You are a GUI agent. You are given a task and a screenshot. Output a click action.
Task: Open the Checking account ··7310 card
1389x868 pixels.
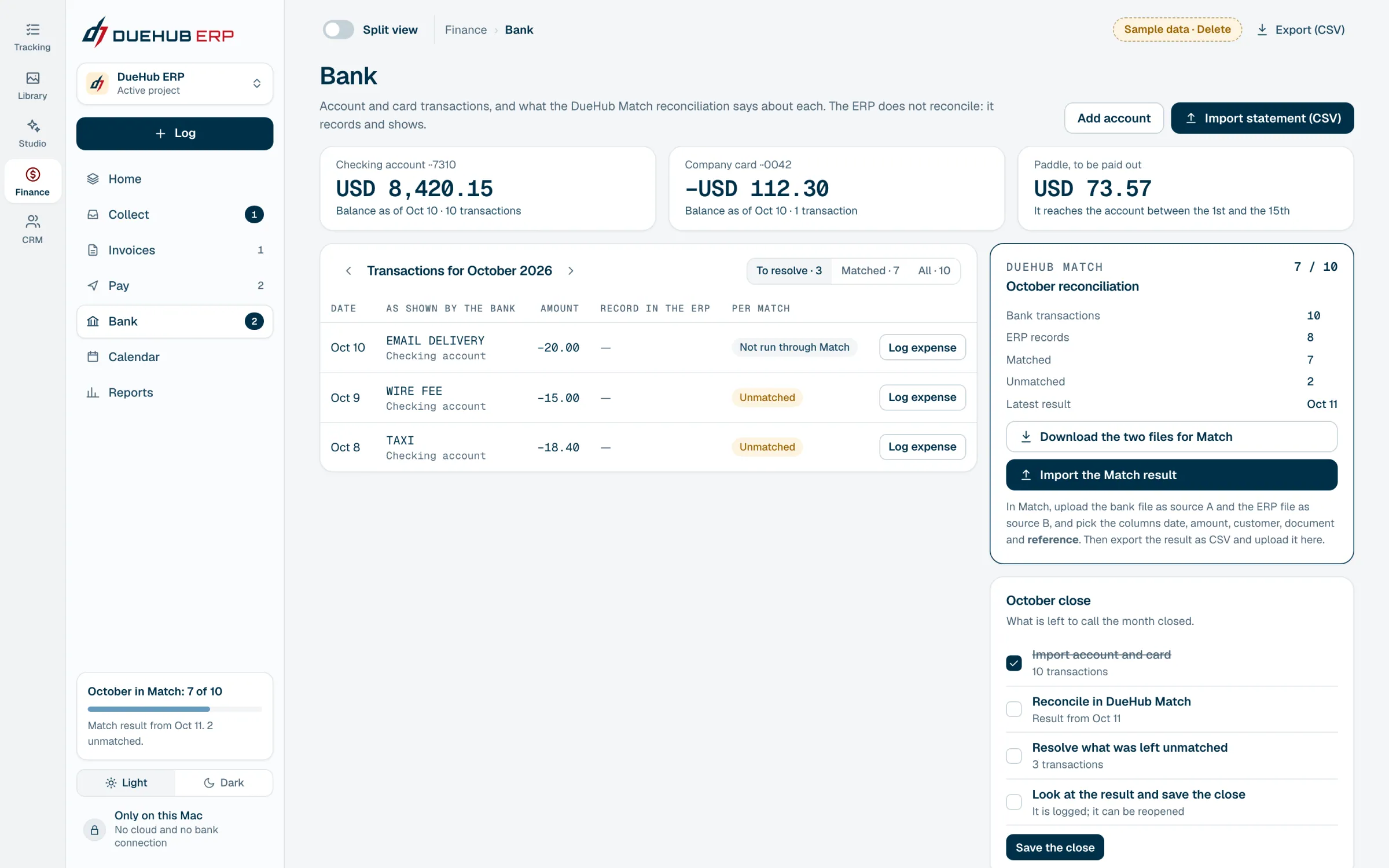[487, 188]
